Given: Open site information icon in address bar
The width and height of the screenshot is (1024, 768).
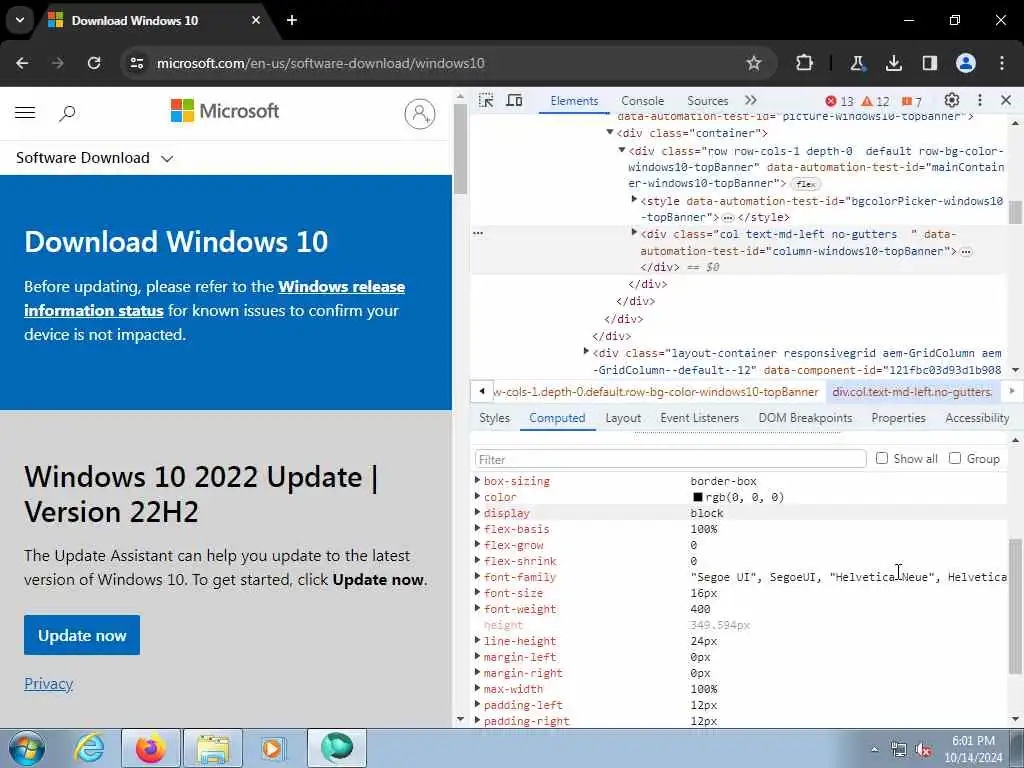Looking at the screenshot, I should 137,63.
